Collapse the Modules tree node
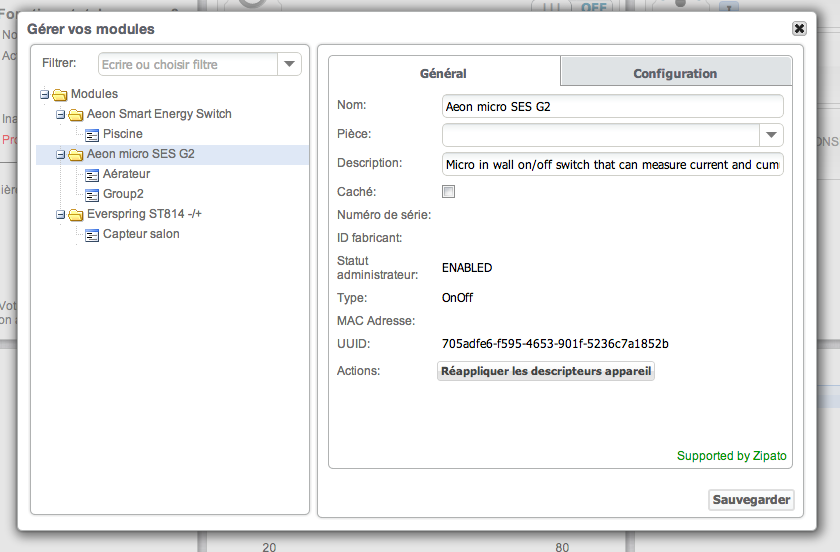 [45, 94]
